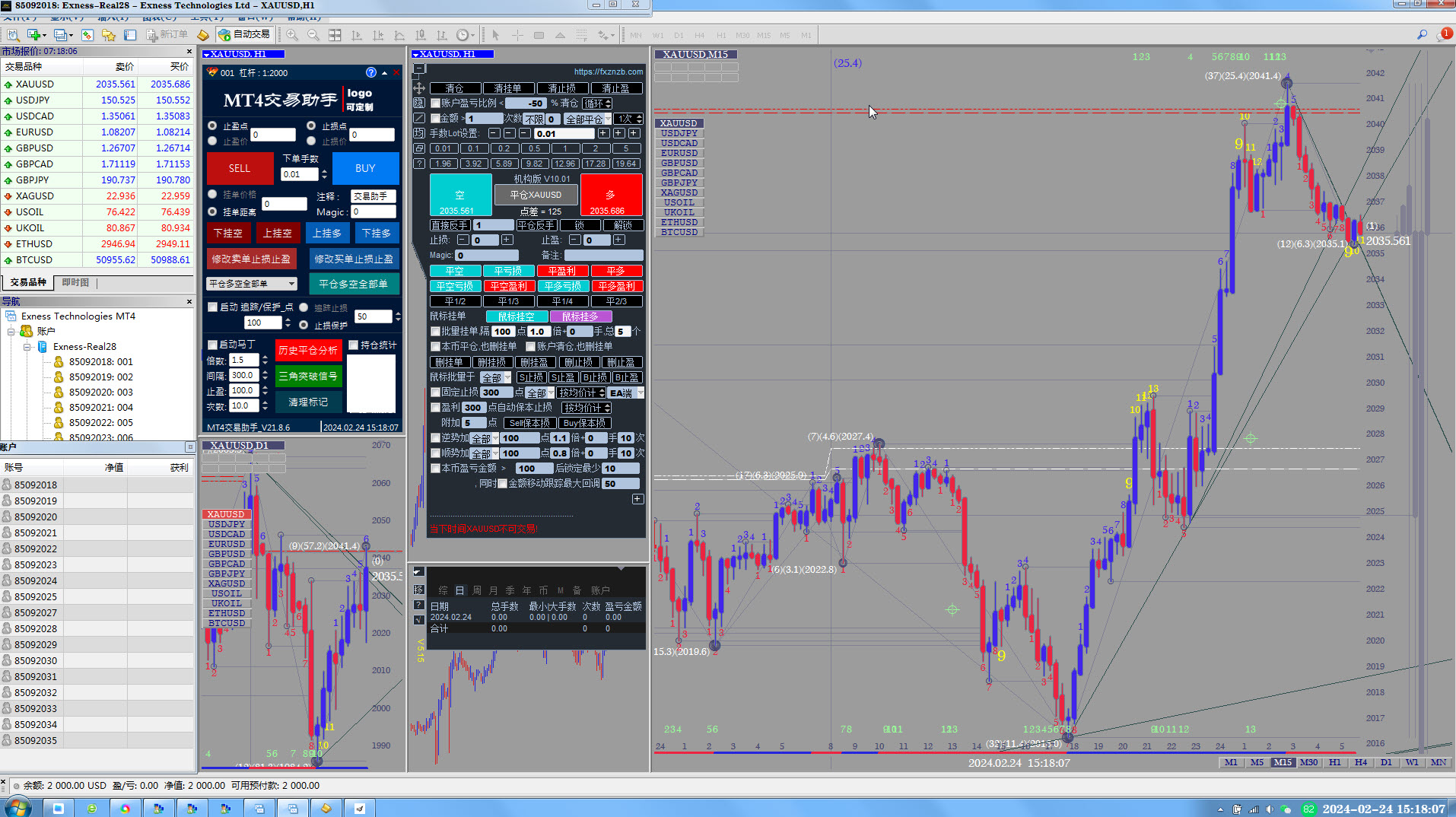The width and height of the screenshot is (1456, 817).
Task: Open the 循环 spinner selector
Action: coord(597,103)
